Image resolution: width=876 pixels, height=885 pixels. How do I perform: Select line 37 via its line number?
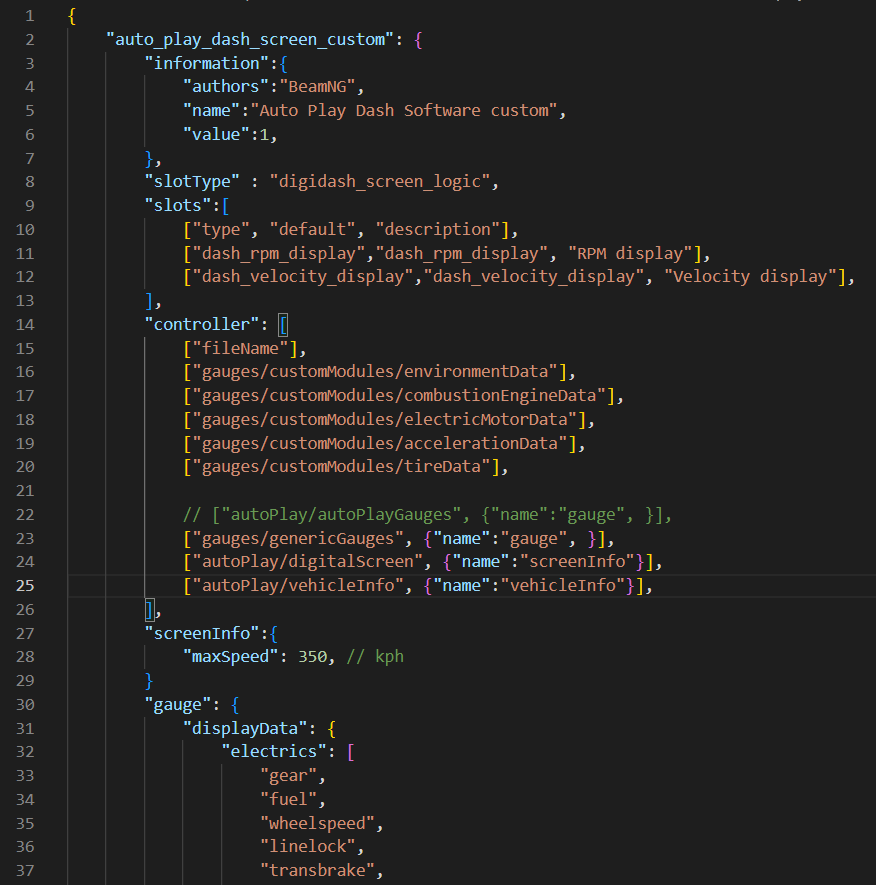point(25,871)
